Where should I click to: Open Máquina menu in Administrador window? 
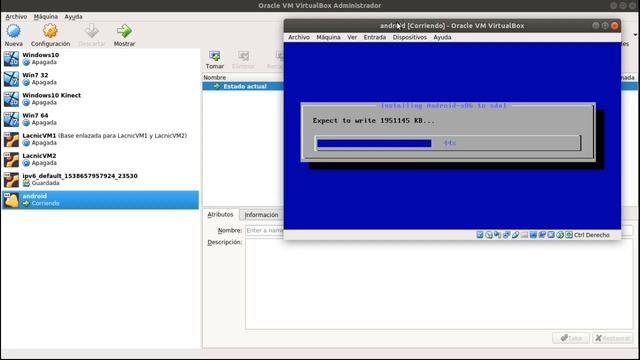tap(46, 17)
